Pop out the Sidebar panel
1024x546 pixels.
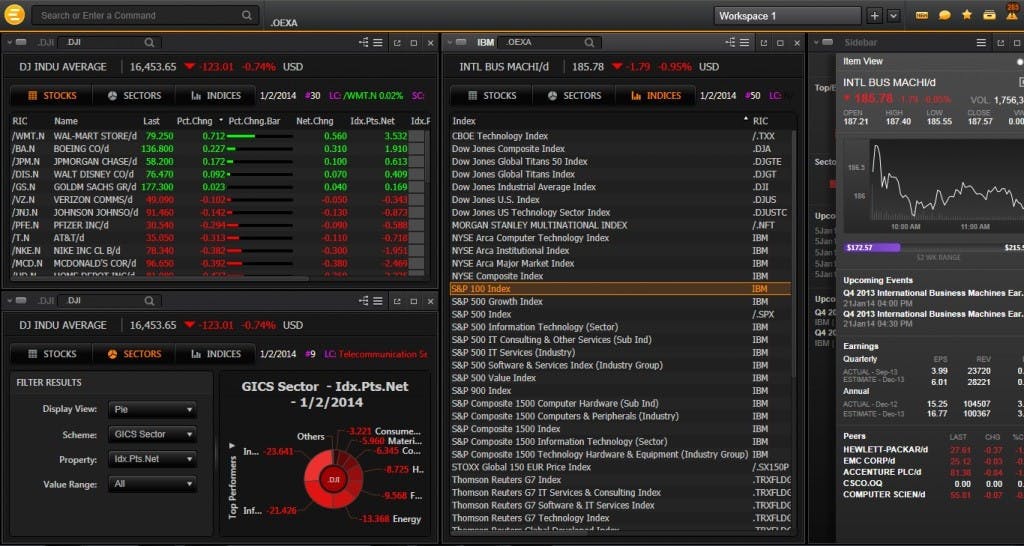pyautogui.click(x=1000, y=43)
